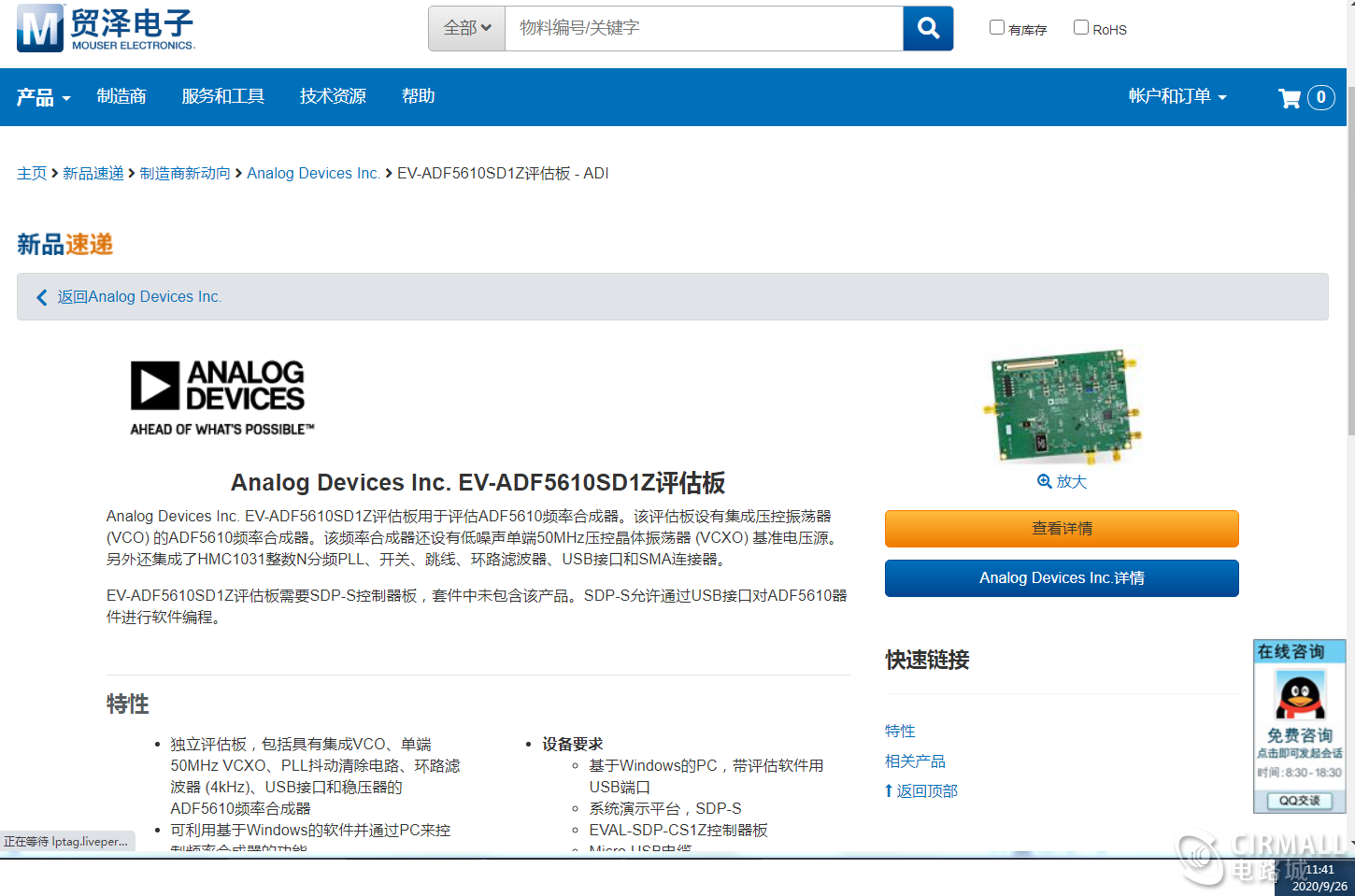Expand the 帐户和订单 account dropdown
The height and width of the screenshot is (896, 1355).
[x=1177, y=96]
